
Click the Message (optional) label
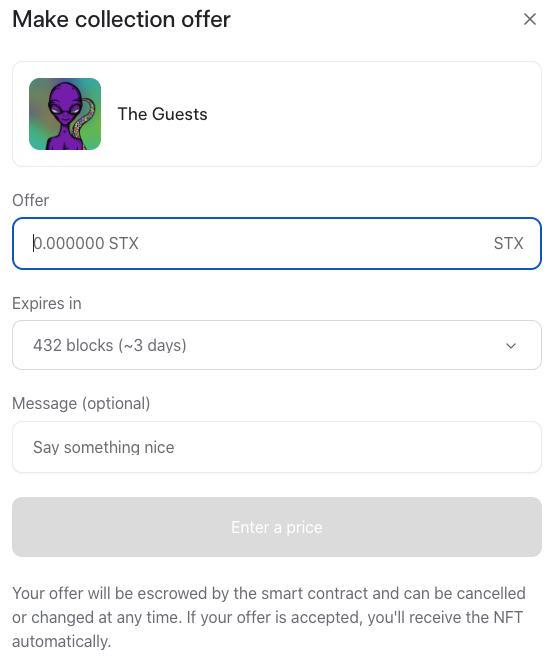click(81, 403)
